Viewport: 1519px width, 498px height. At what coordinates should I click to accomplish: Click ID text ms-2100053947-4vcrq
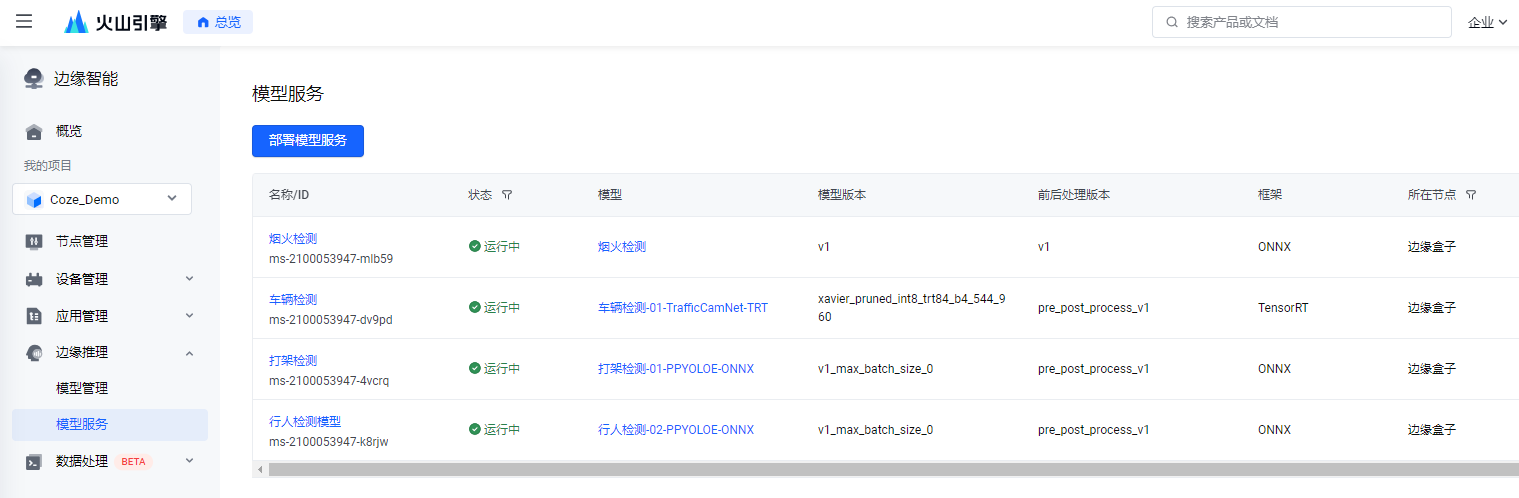coord(329,380)
